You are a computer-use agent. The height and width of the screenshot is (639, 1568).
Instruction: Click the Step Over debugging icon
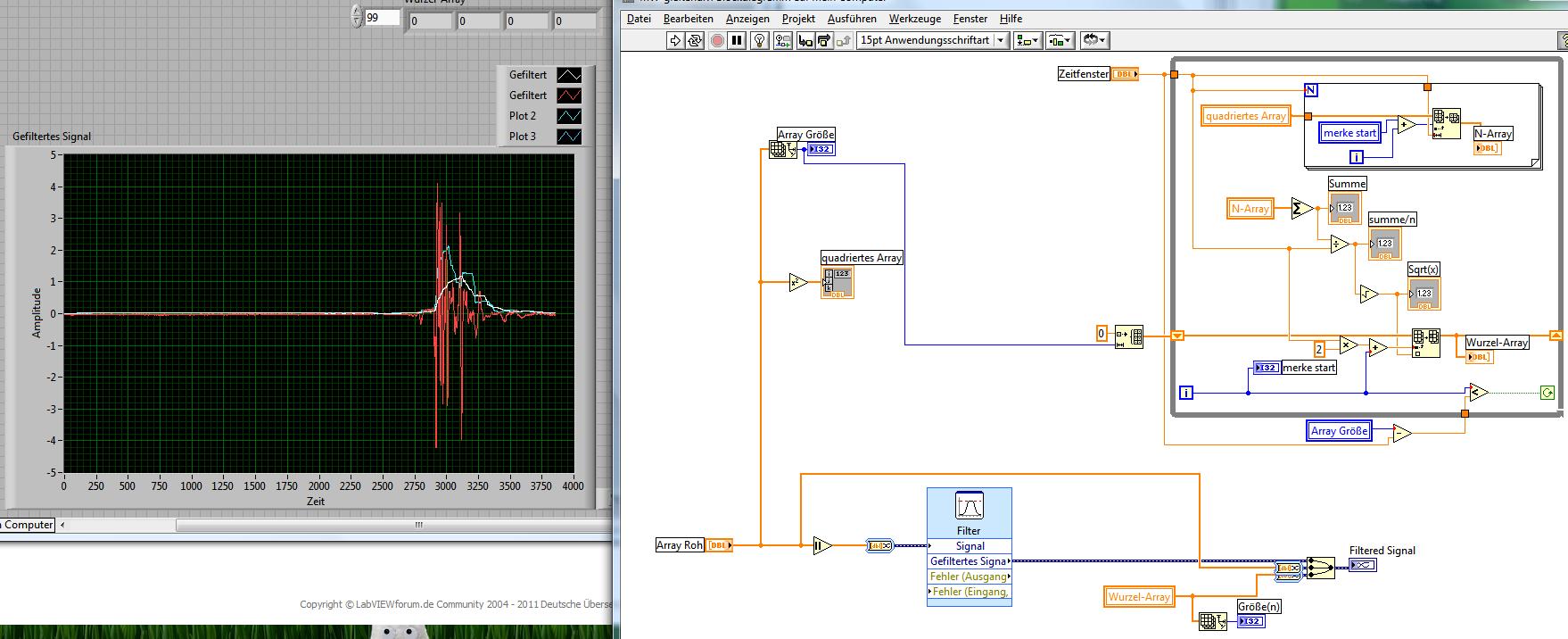(823, 40)
